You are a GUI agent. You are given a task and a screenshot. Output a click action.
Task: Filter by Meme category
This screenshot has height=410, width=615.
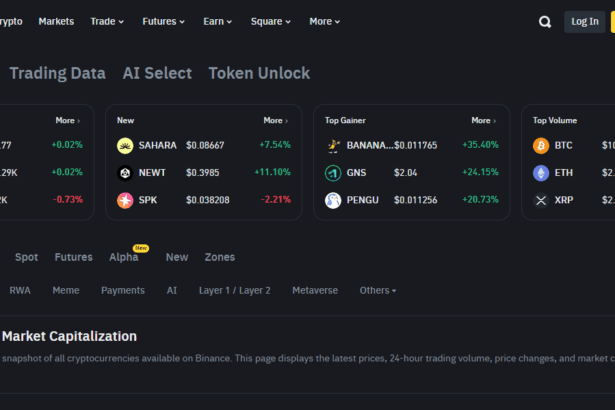(x=66, y=290)
